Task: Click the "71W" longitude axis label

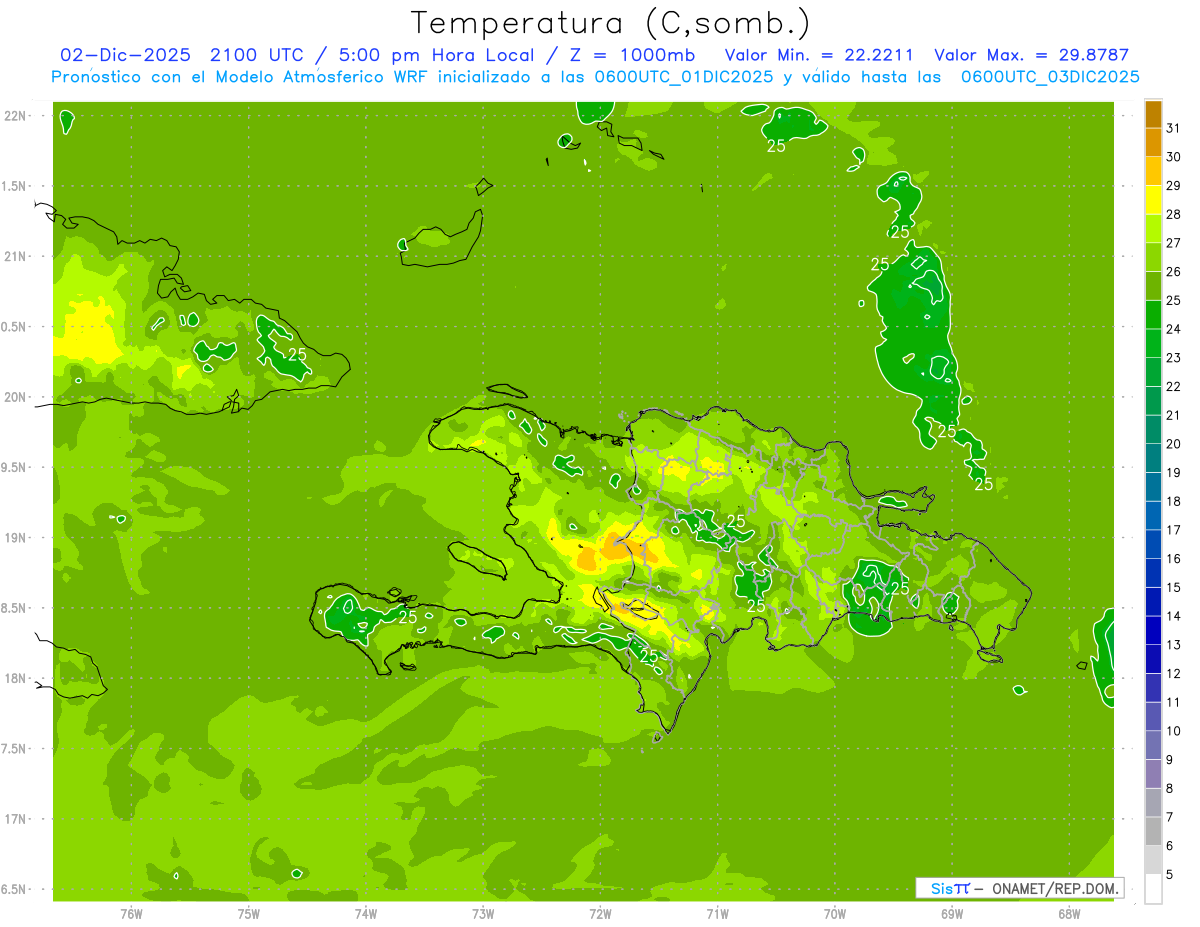Action: (x=717, y=914)
